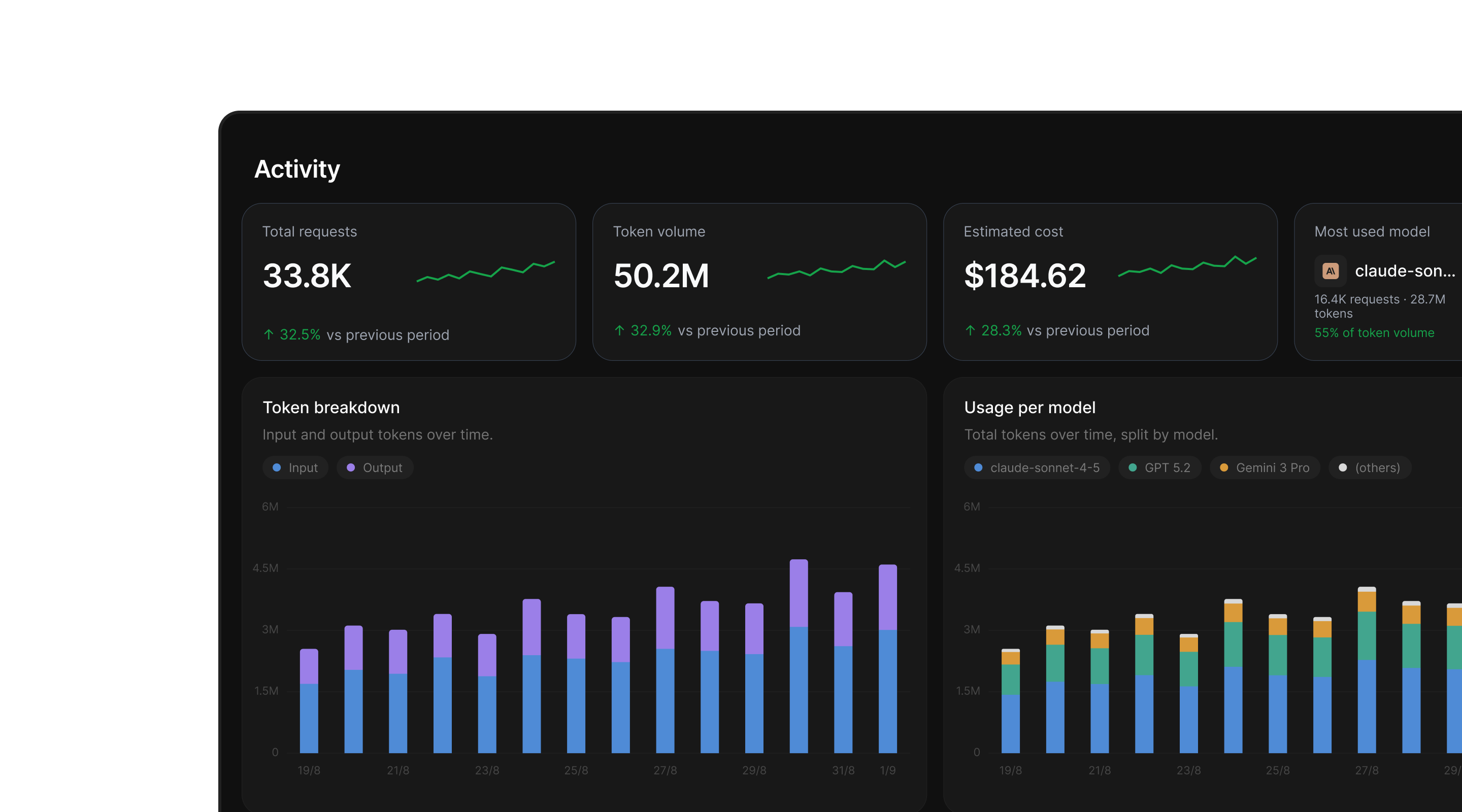Click the 27/8 bar in Token breakdown
Viewport: 1462px width, 812px height.
(x=665, y=669)
